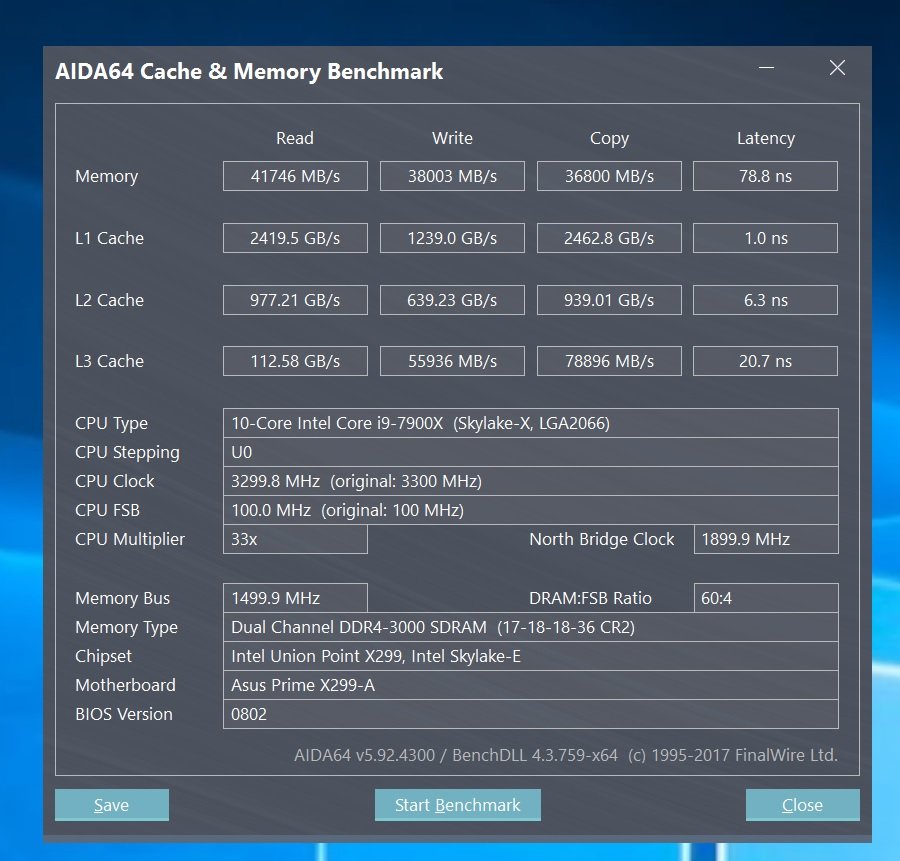Image resolution: width=900 pixels, height=861 pixels.
Task: Click the DRAM:FSB Ratio label
Action: click(590, 598)
